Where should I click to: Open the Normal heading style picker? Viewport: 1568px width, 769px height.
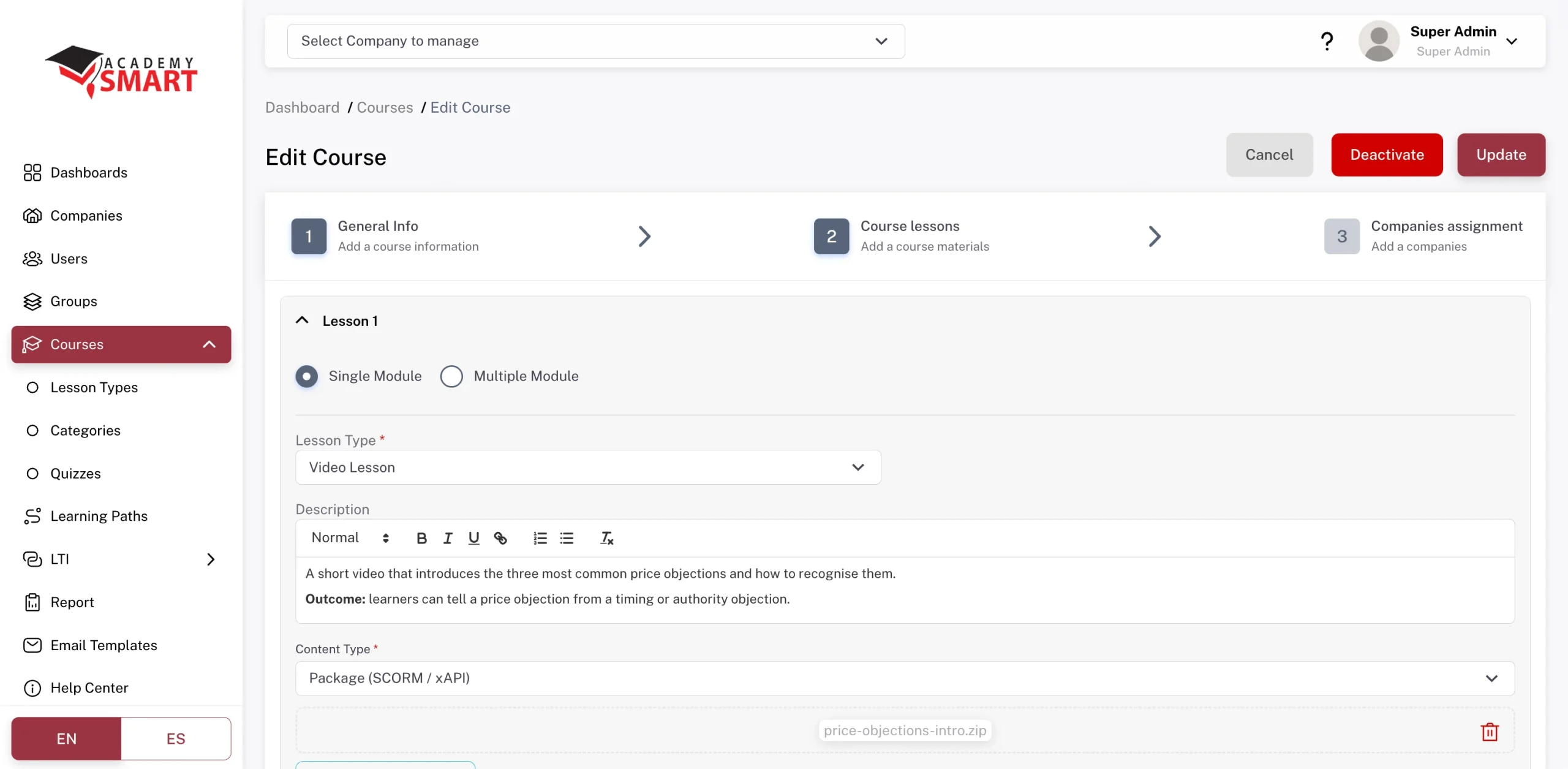350,538
